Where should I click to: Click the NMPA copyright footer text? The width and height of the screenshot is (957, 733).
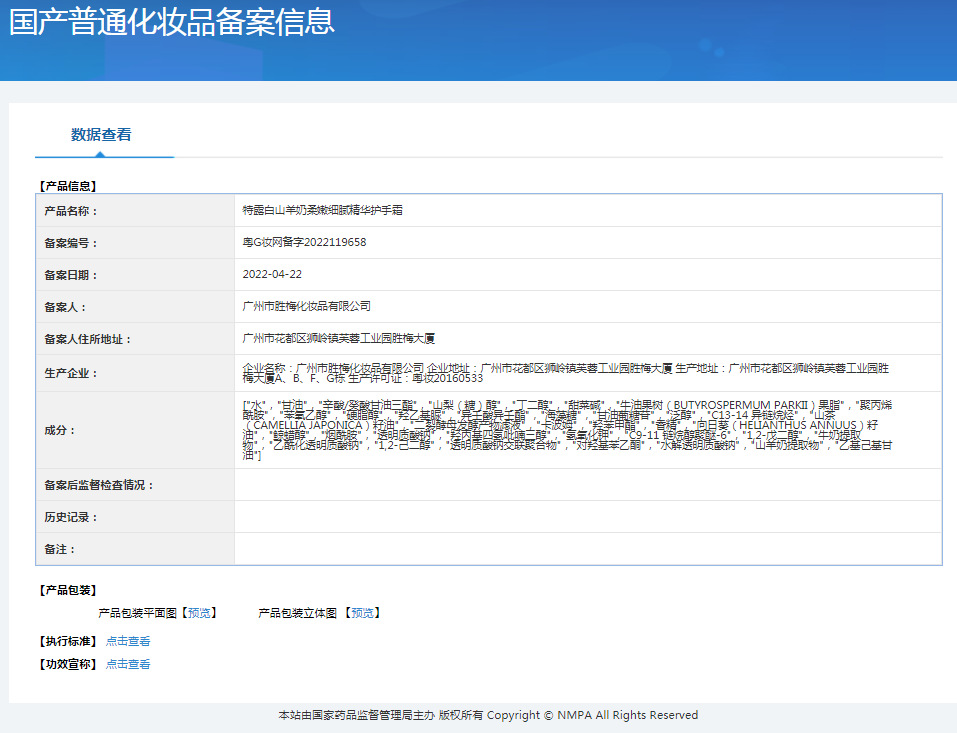click(x=487, y=715)
